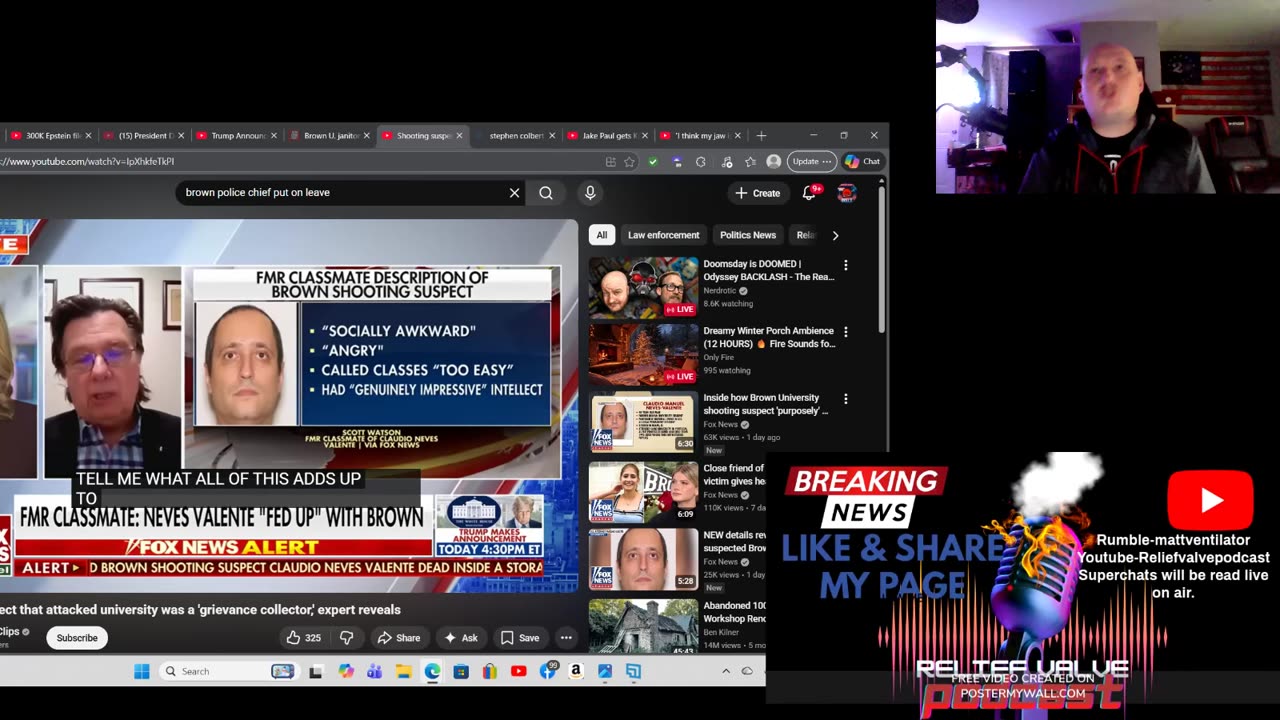The width and height of the screenshot is (1280, 720).
Task: Click the Share button
Action: click(398, 638)
